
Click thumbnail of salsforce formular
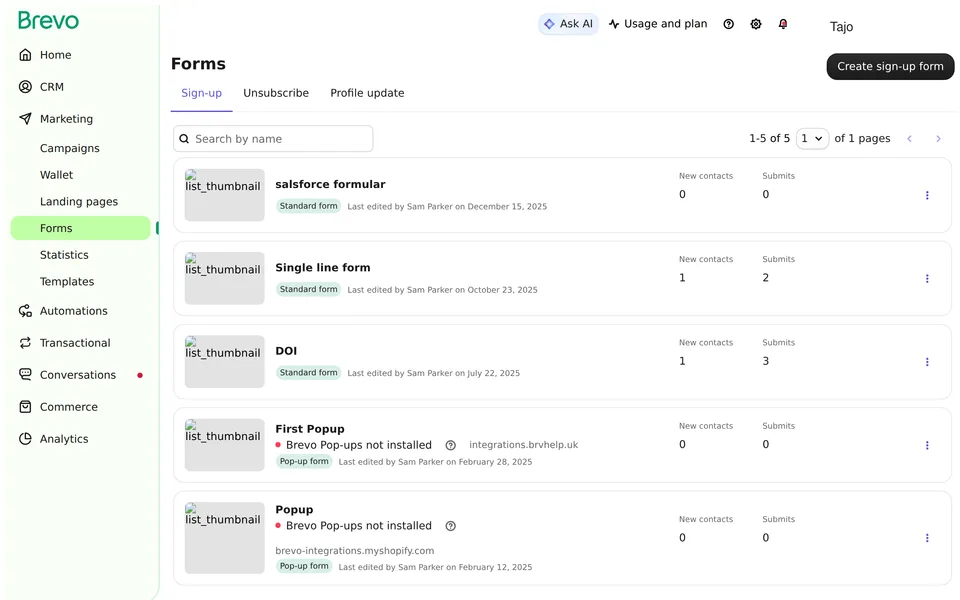tap(225, 195)
